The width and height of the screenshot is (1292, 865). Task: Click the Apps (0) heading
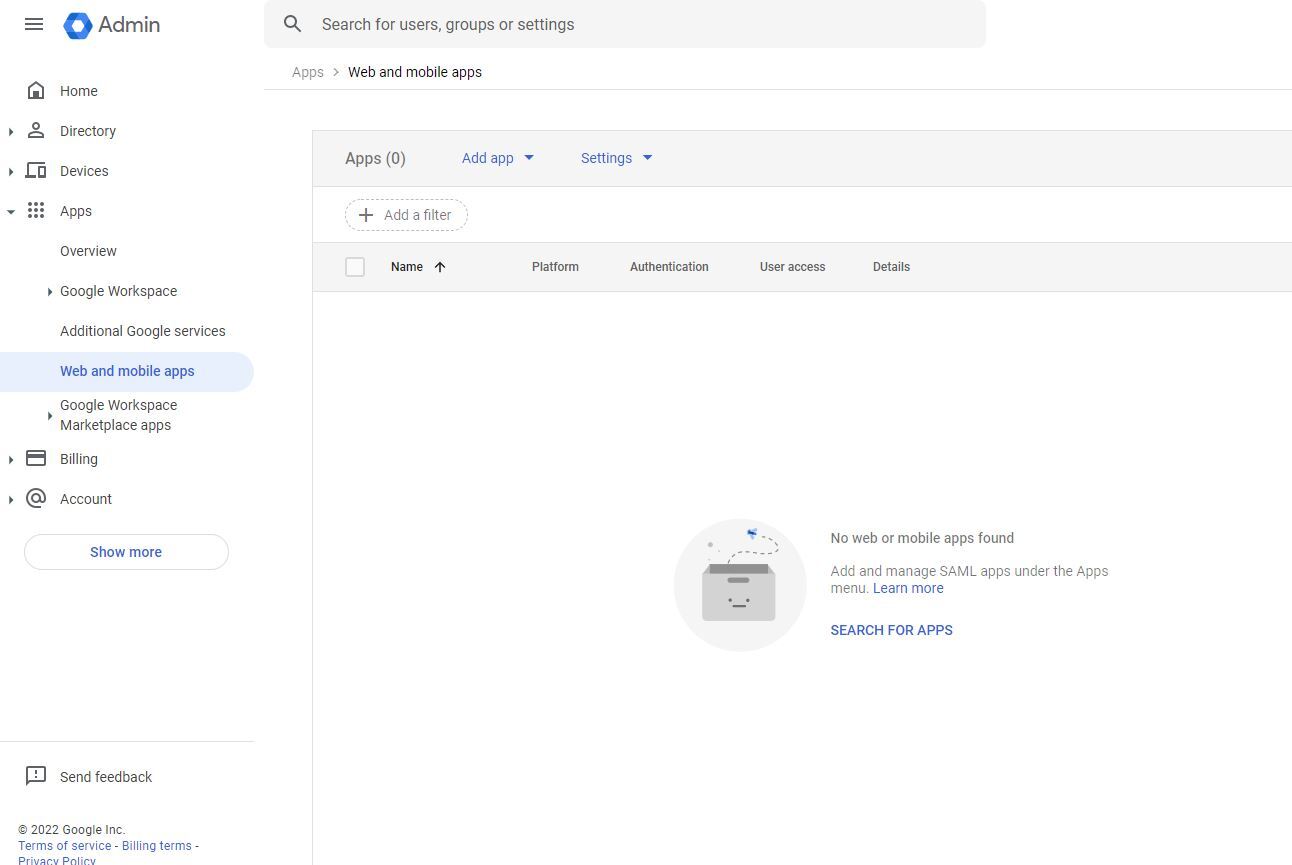coord(375,158)
